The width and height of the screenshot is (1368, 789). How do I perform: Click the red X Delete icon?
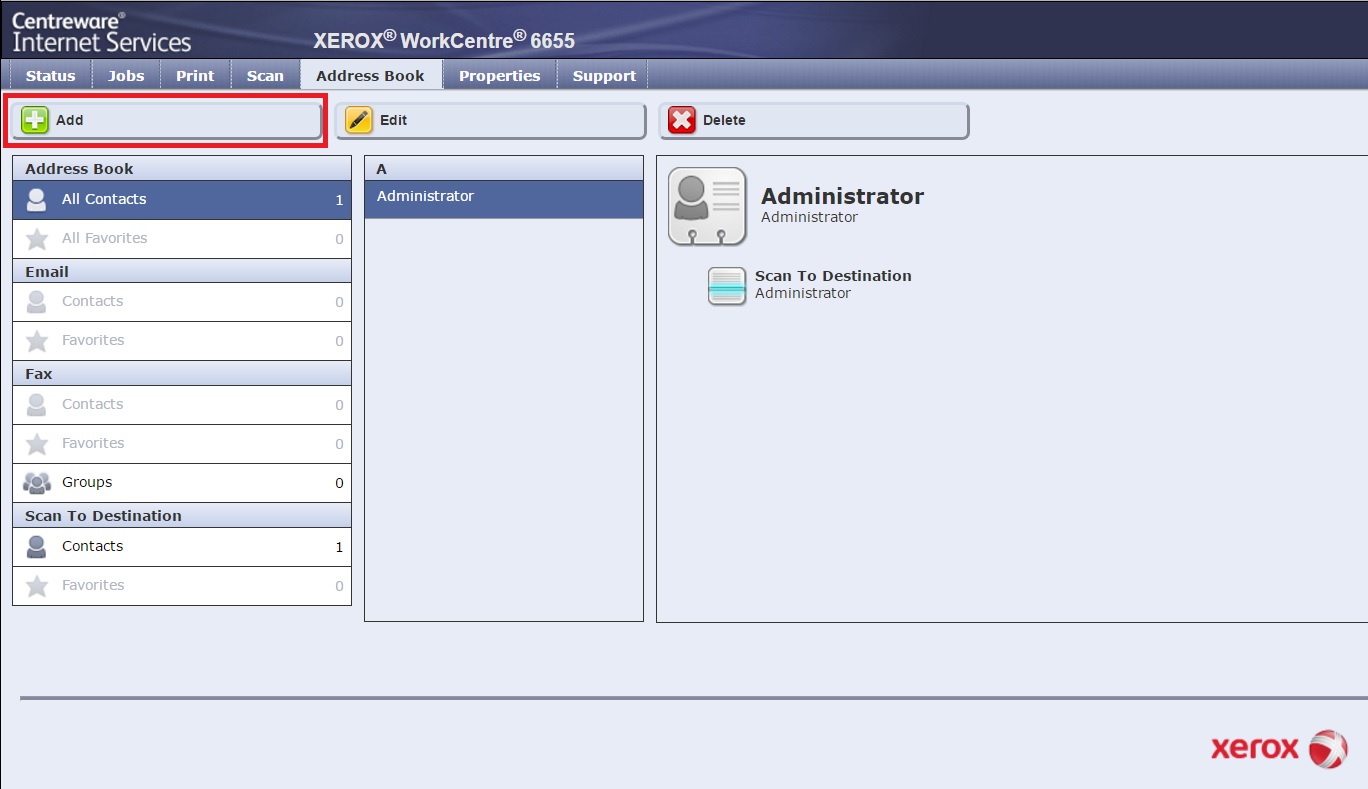(x=682, y=120)
